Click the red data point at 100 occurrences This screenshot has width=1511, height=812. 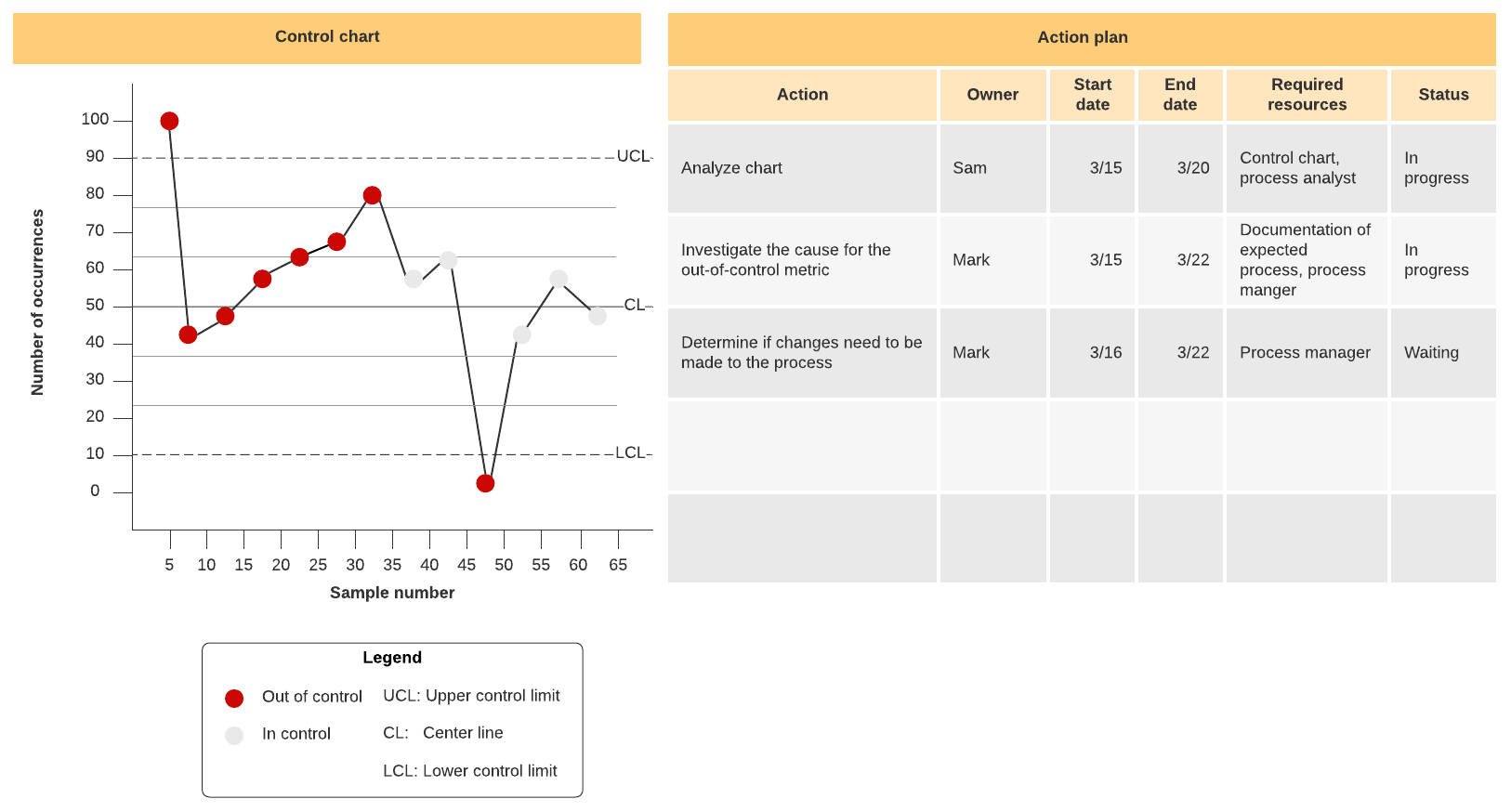point(169,121)
